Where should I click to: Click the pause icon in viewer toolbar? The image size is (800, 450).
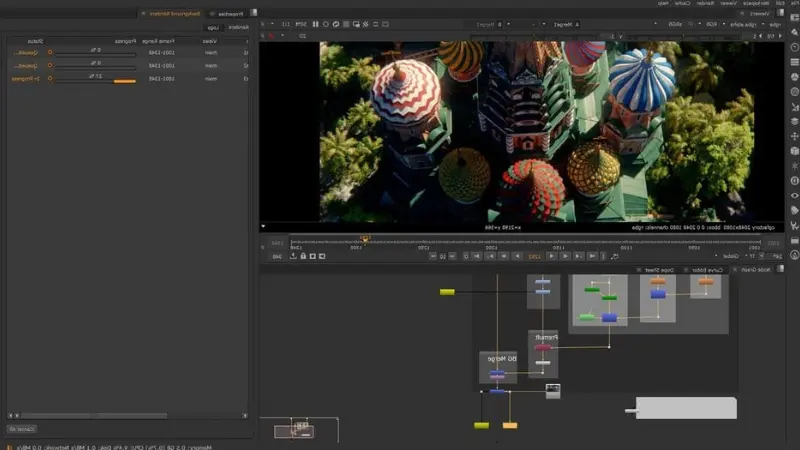click(316, 23)
